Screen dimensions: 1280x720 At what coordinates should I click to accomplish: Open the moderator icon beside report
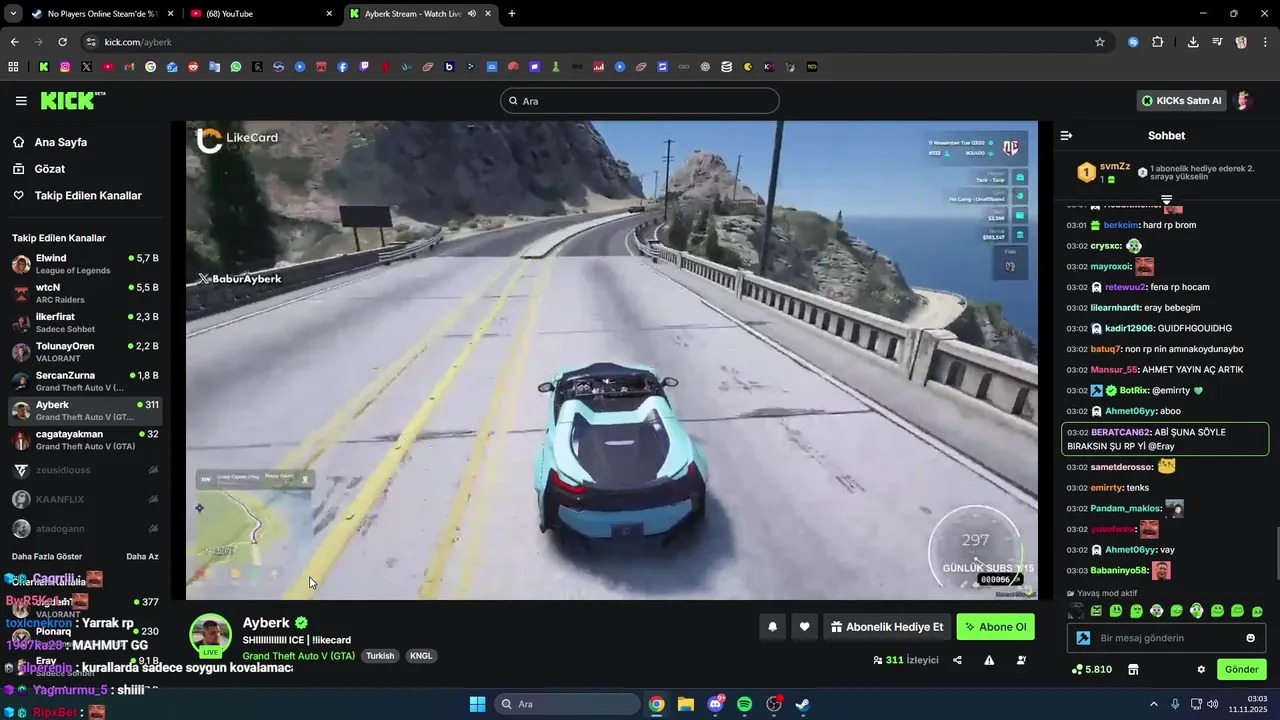(x=1021, y=660)
